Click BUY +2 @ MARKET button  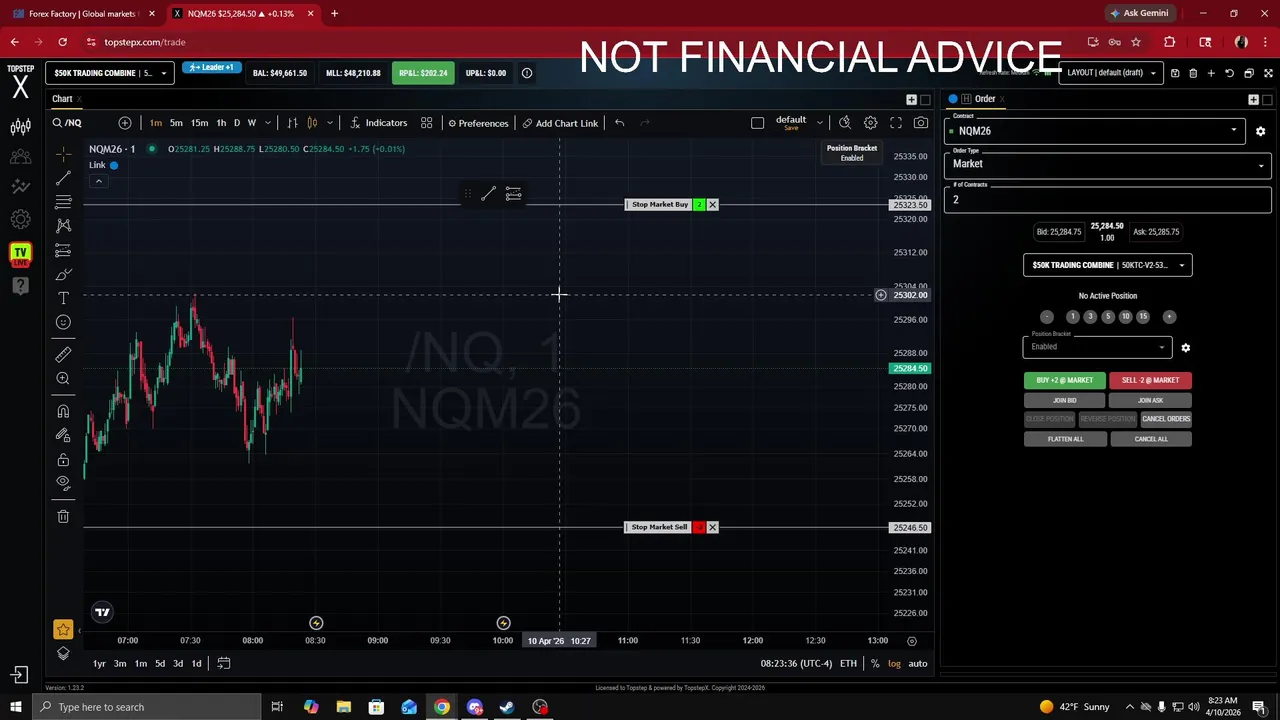pyautogui.click(x=1065, y=380)
